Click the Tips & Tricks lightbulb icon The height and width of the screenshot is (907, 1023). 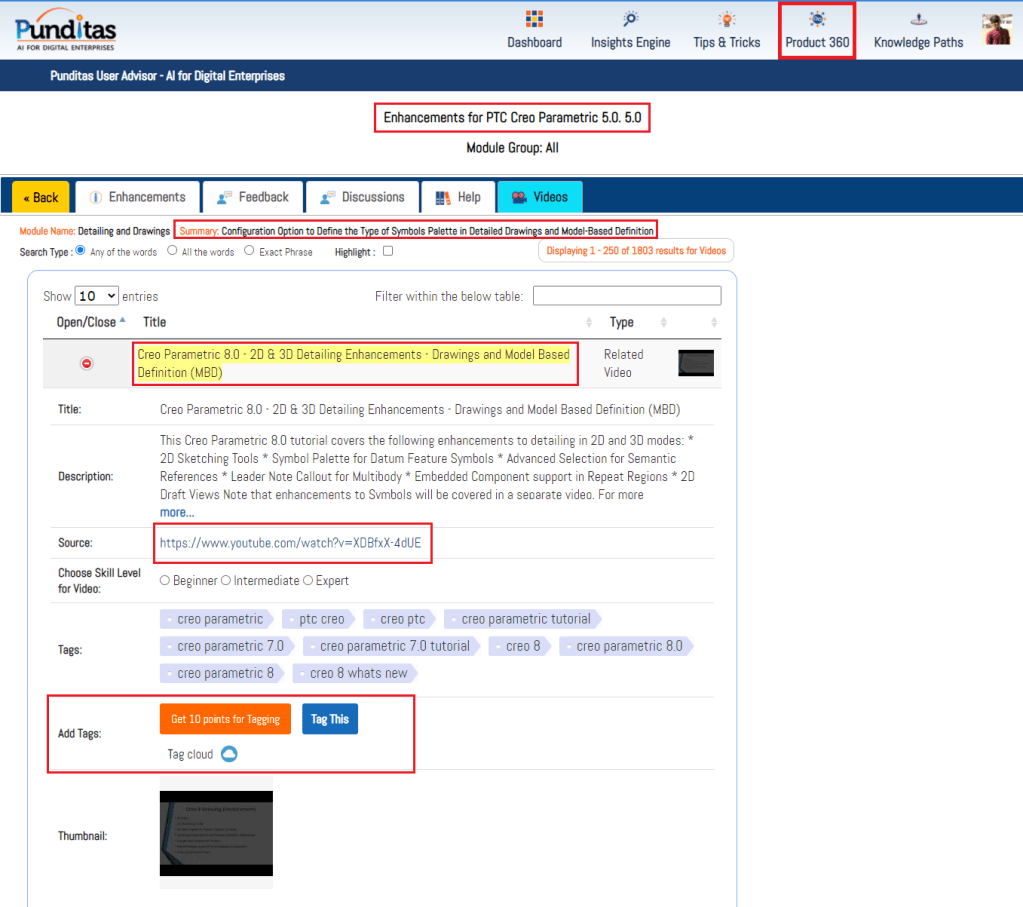pyautogui.click(x=727, y=19)
